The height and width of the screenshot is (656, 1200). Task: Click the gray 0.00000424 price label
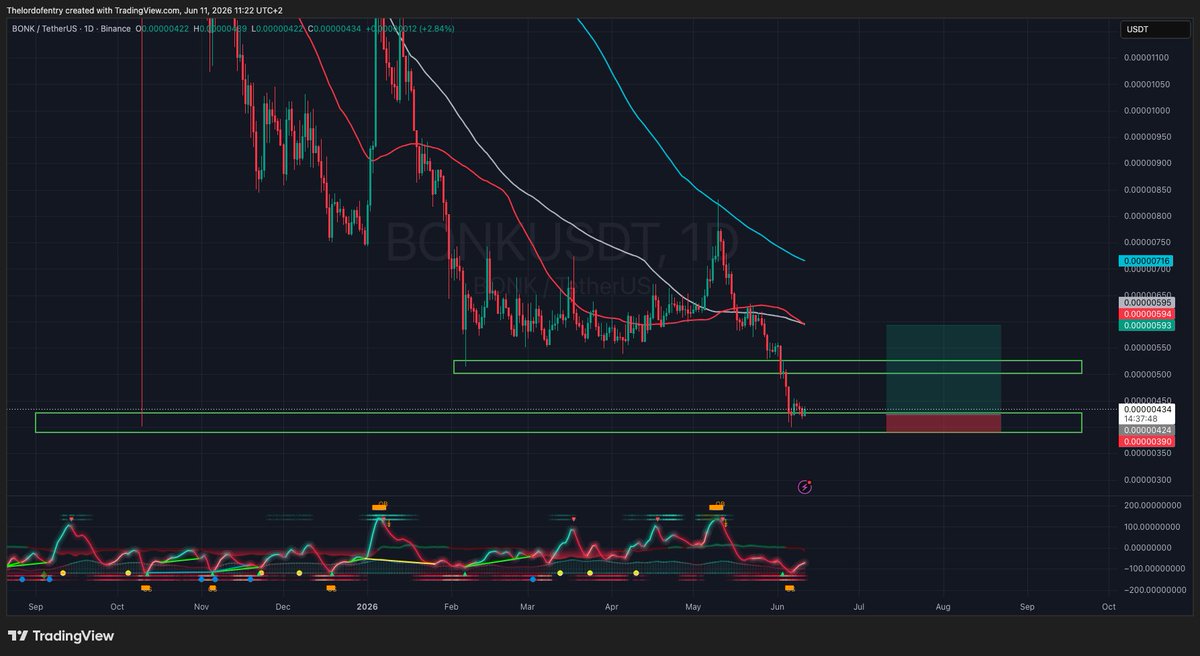coord(1146,430)
